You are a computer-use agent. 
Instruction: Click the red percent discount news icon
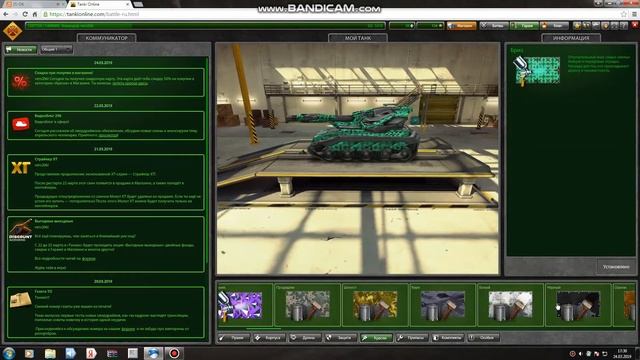point(20,82)
